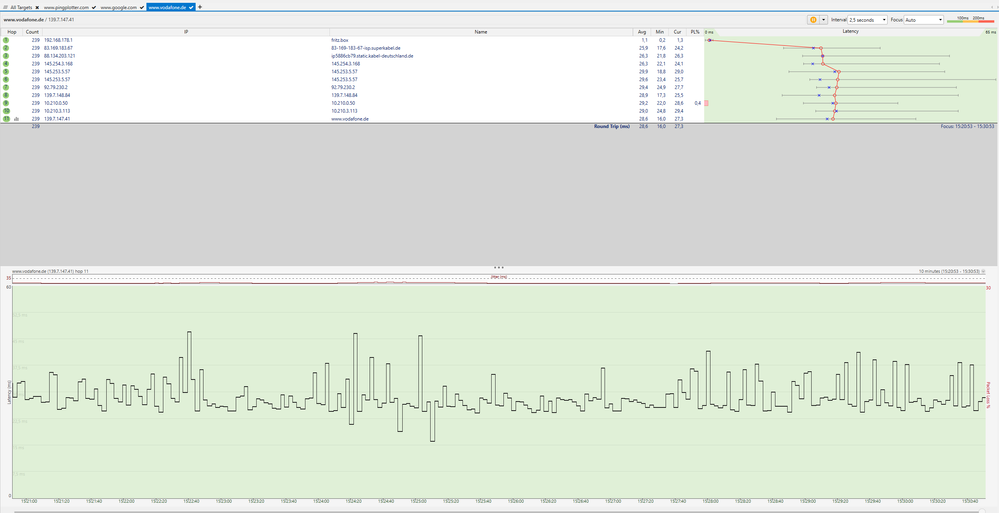
Task: Click the checkmark icon on www.google.com tab
Action: click(x=141, y=7)
